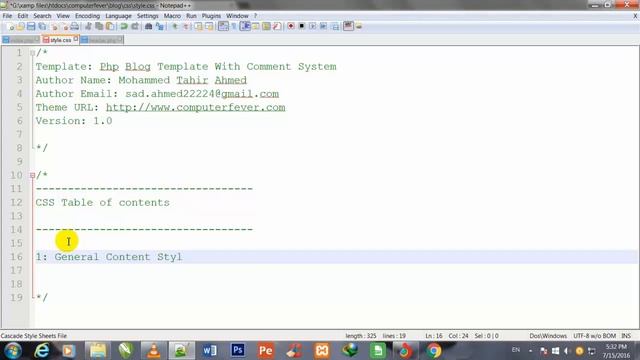640x360 pixels.
Task: Open XAMPP from the taskbar
Action: click(322, 351)
